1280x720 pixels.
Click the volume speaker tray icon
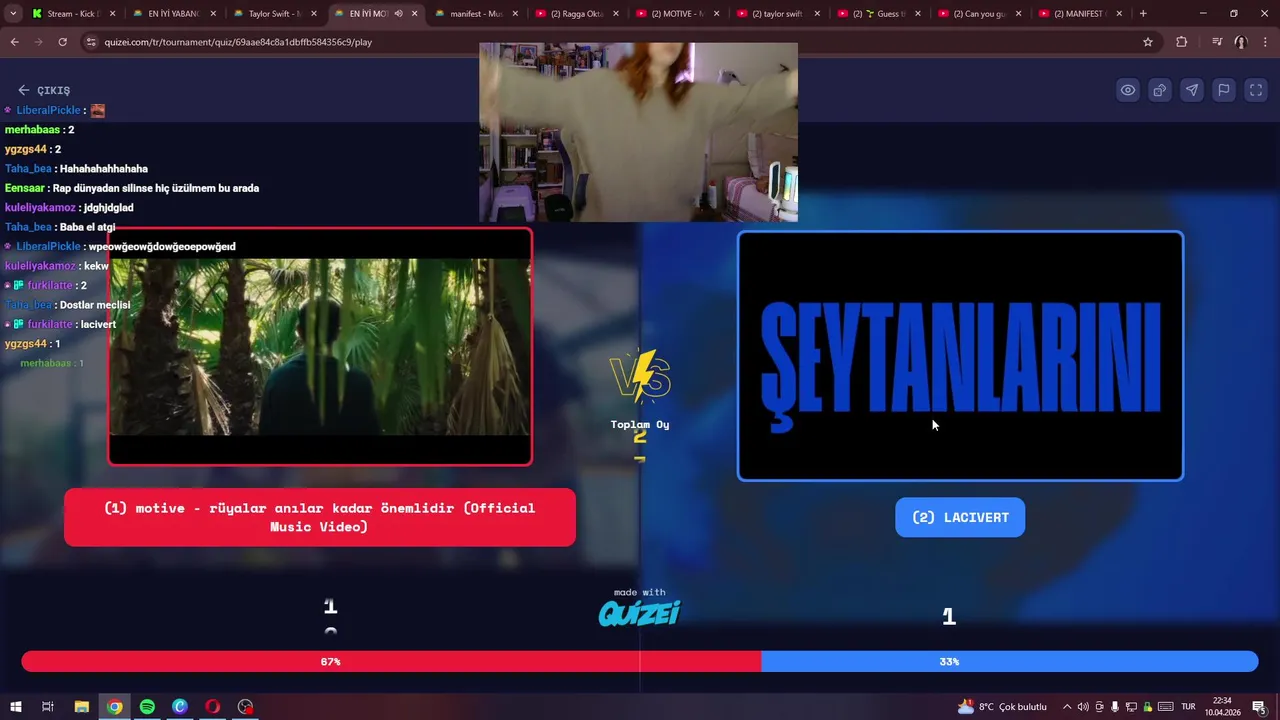click(x=1083, y=707)
